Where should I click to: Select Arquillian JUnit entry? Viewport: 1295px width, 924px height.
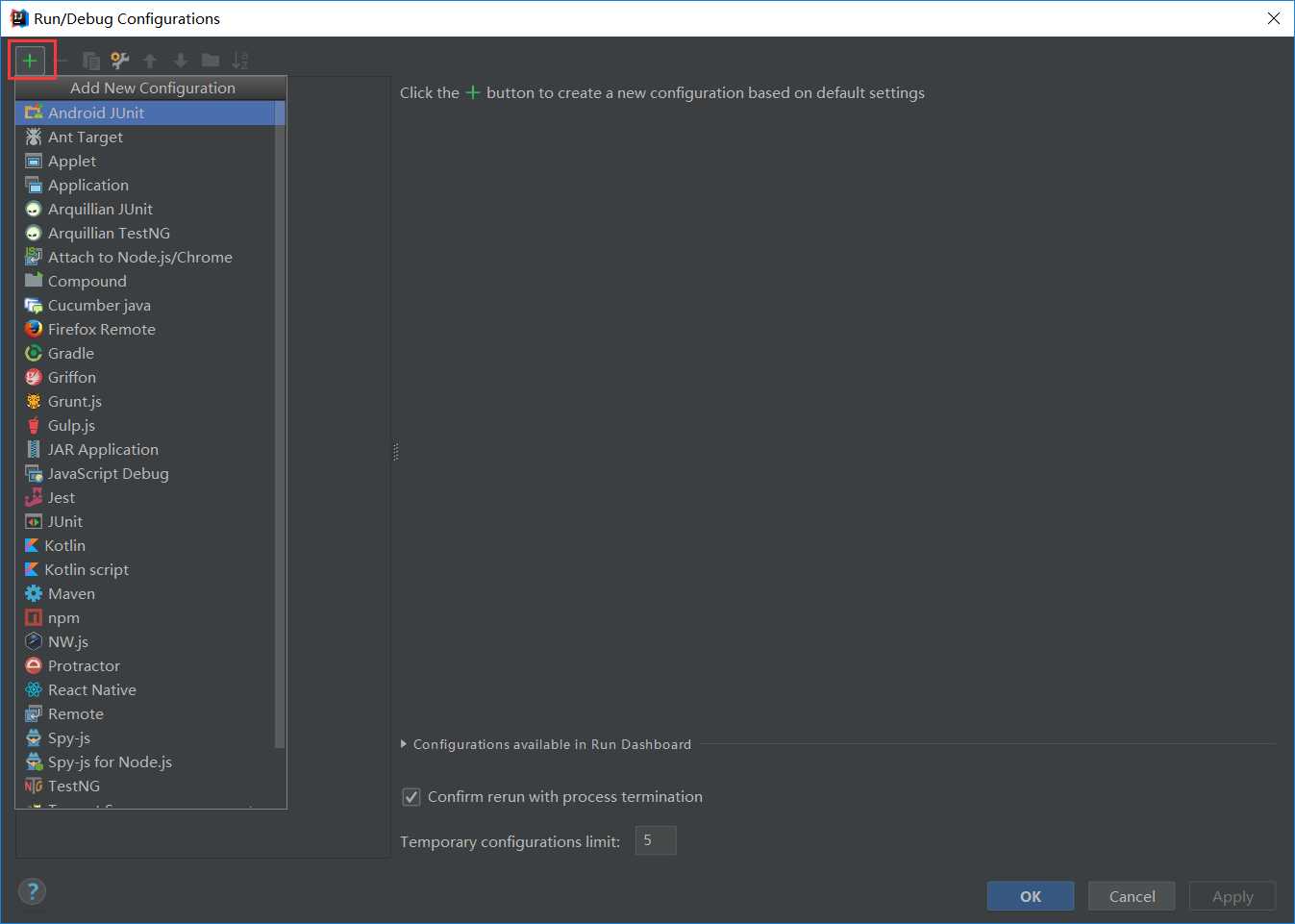[x=145, y=209]
